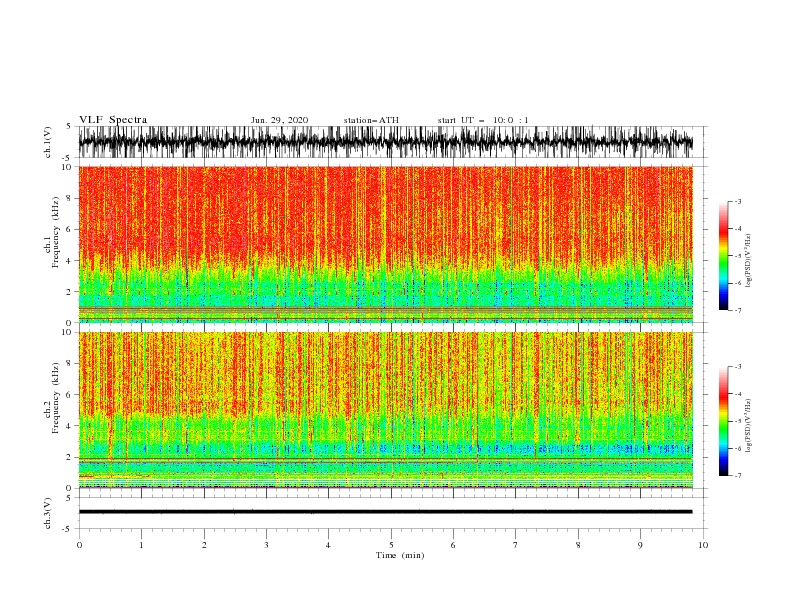Click the '-3' value on ch.1 colorbar
Image resolution: width=792 pixels, height=612 pixels.
(x=738, y=201)
